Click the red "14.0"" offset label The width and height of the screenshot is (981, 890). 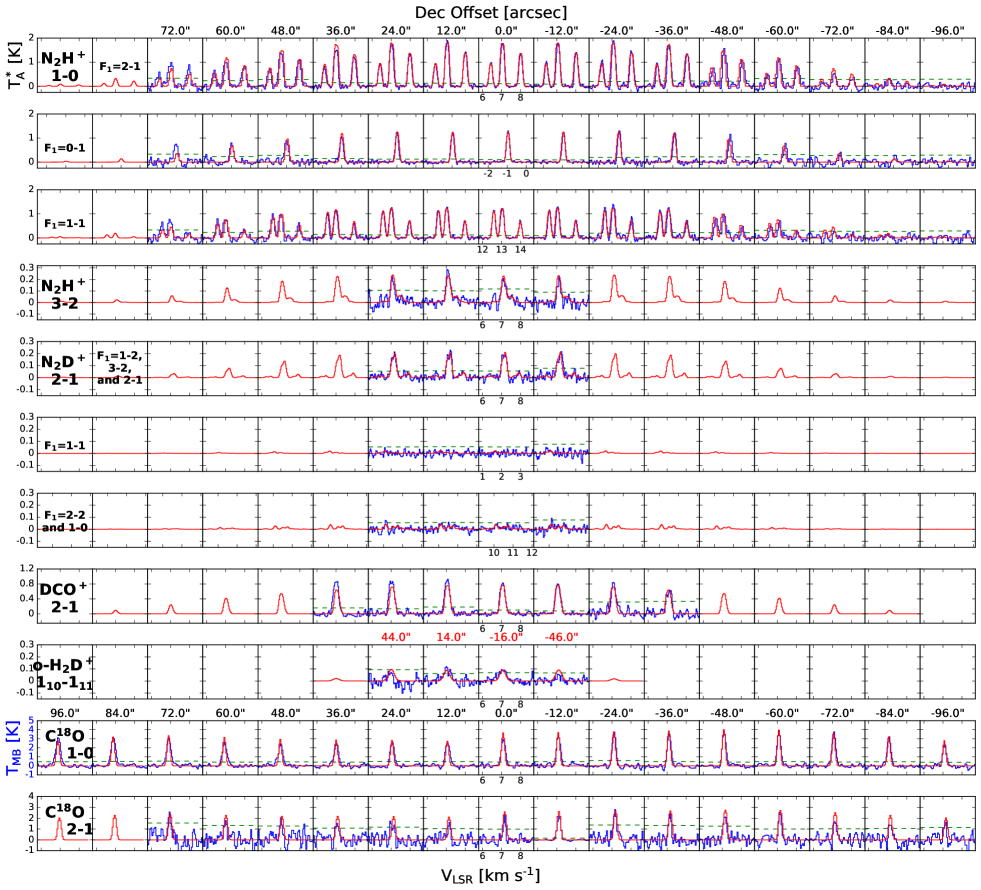451,637
